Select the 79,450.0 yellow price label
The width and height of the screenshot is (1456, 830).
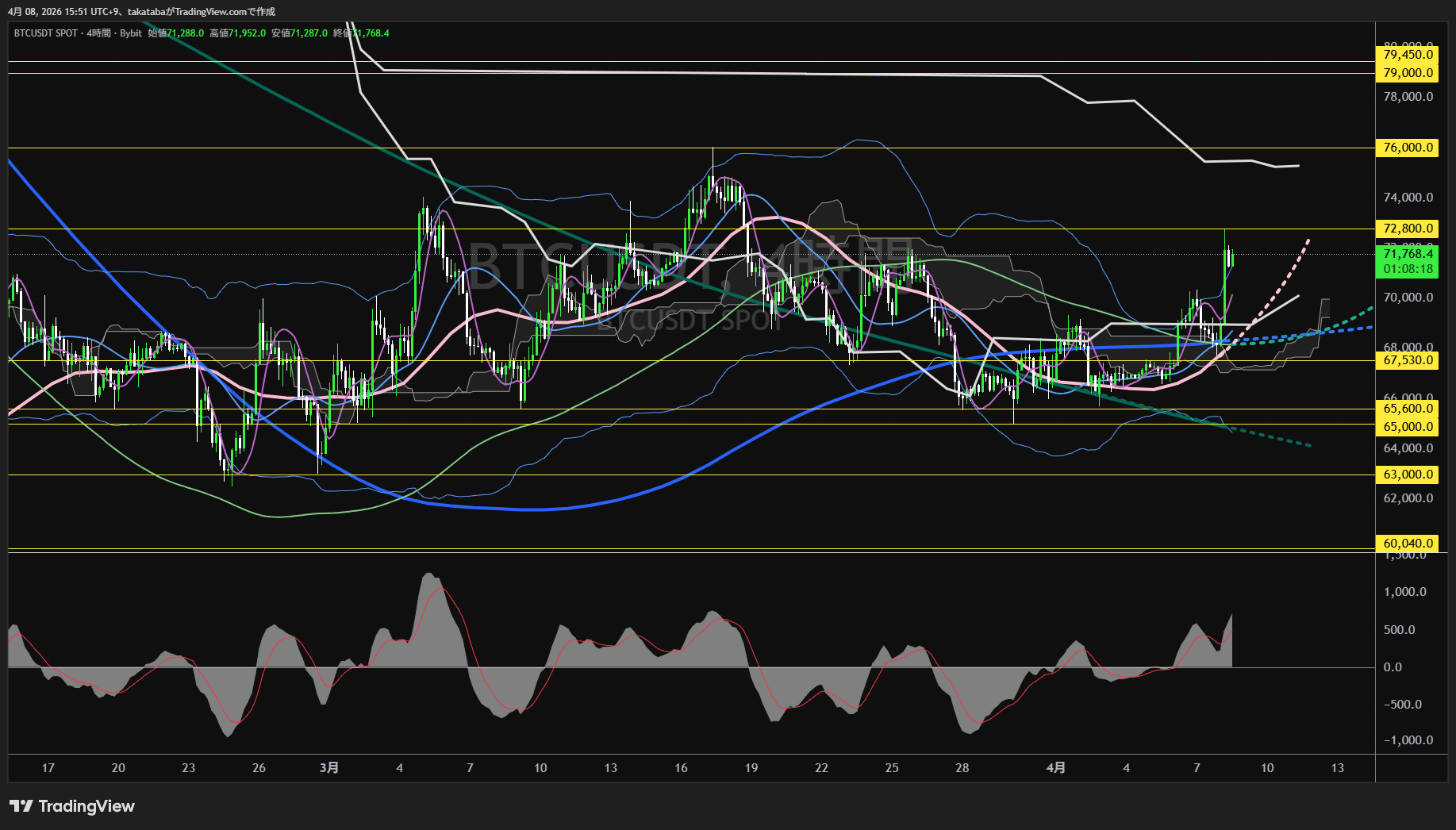(1408, 55)
